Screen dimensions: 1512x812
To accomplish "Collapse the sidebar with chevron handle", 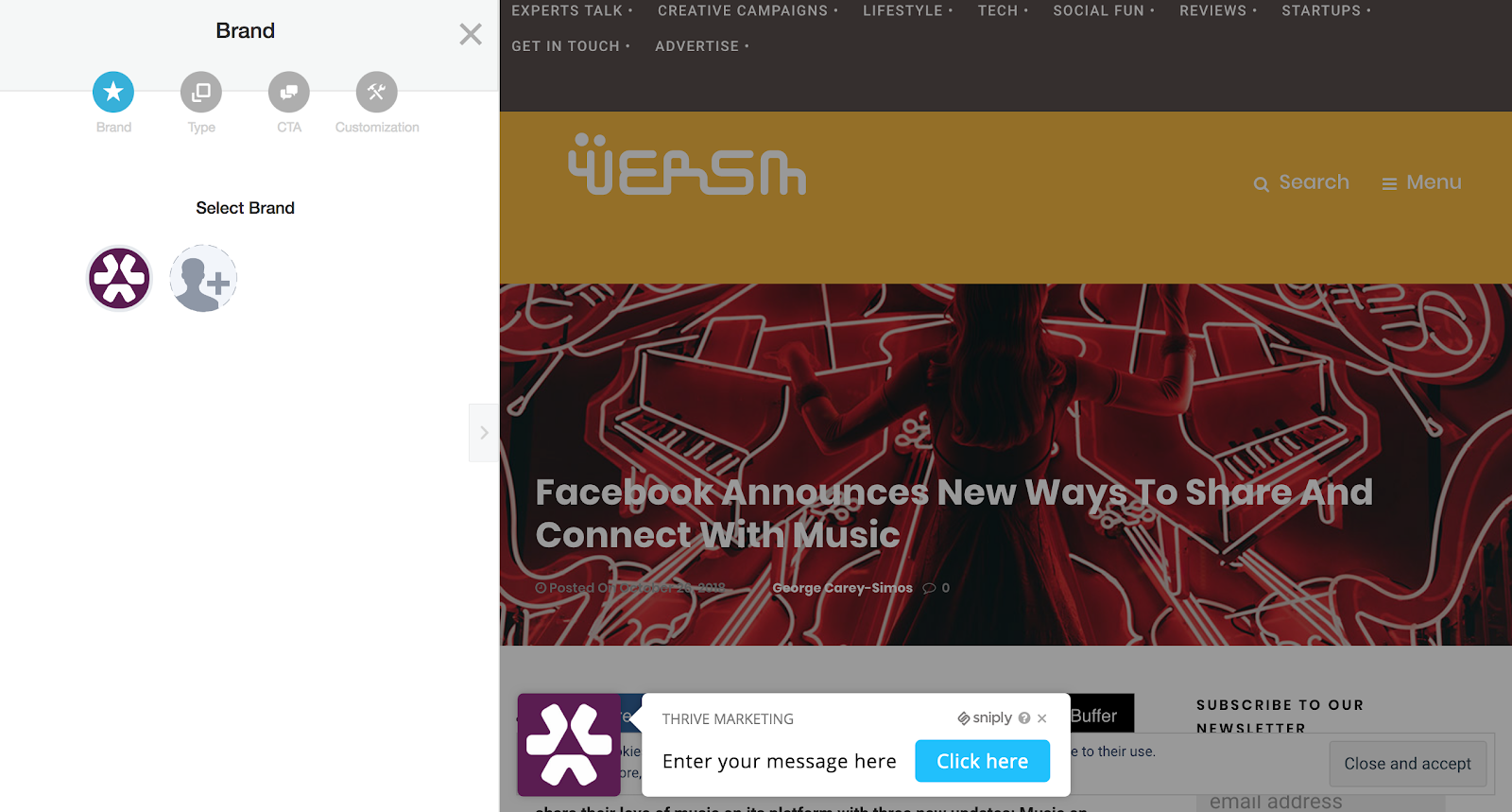I will 484,433.
